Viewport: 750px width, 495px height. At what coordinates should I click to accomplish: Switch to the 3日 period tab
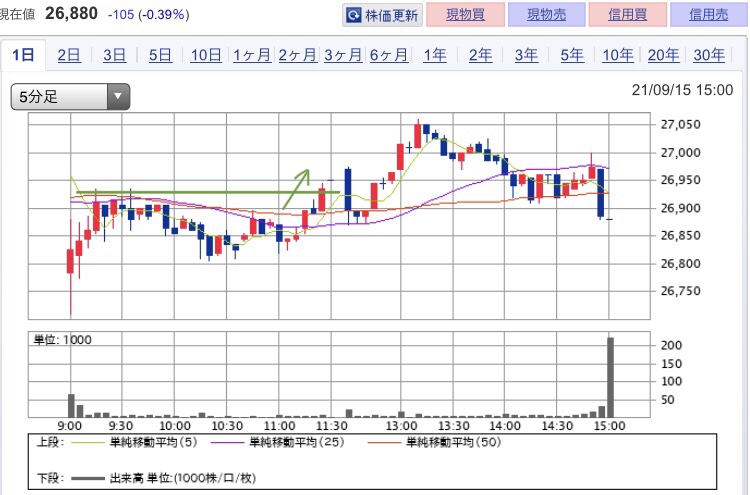click(114, 55)
